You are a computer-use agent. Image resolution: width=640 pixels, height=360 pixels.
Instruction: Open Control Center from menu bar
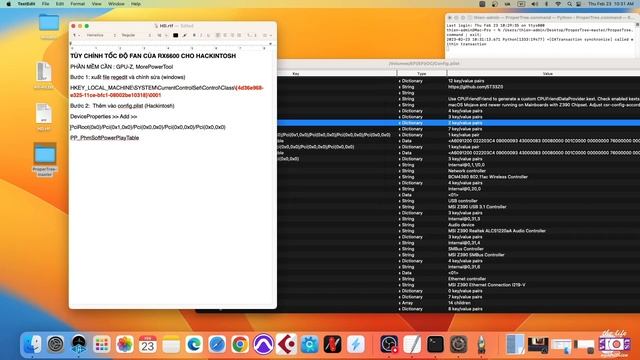click(x=579, y=4)
